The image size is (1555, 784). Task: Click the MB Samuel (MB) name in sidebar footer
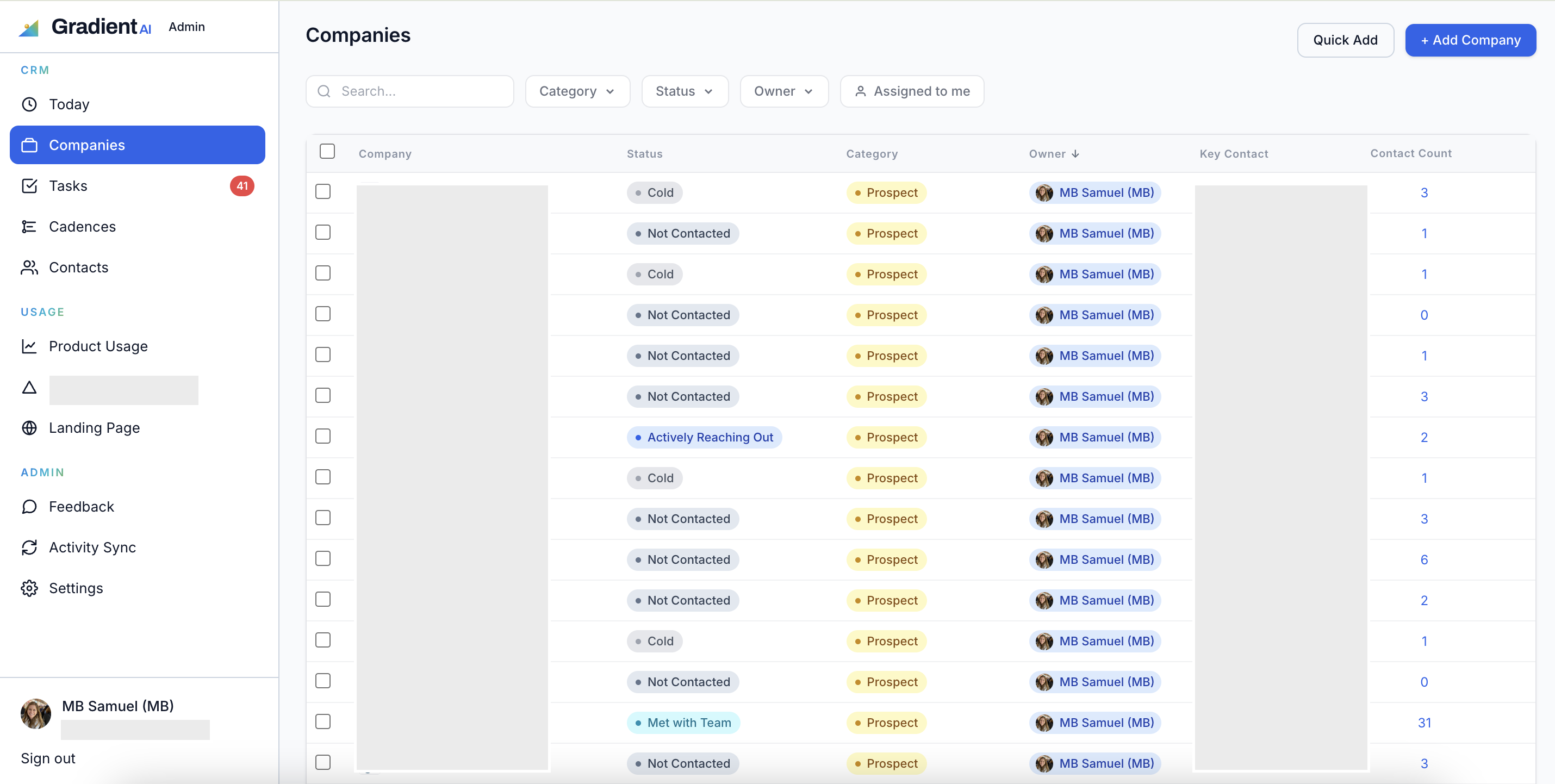coord(117,706)
